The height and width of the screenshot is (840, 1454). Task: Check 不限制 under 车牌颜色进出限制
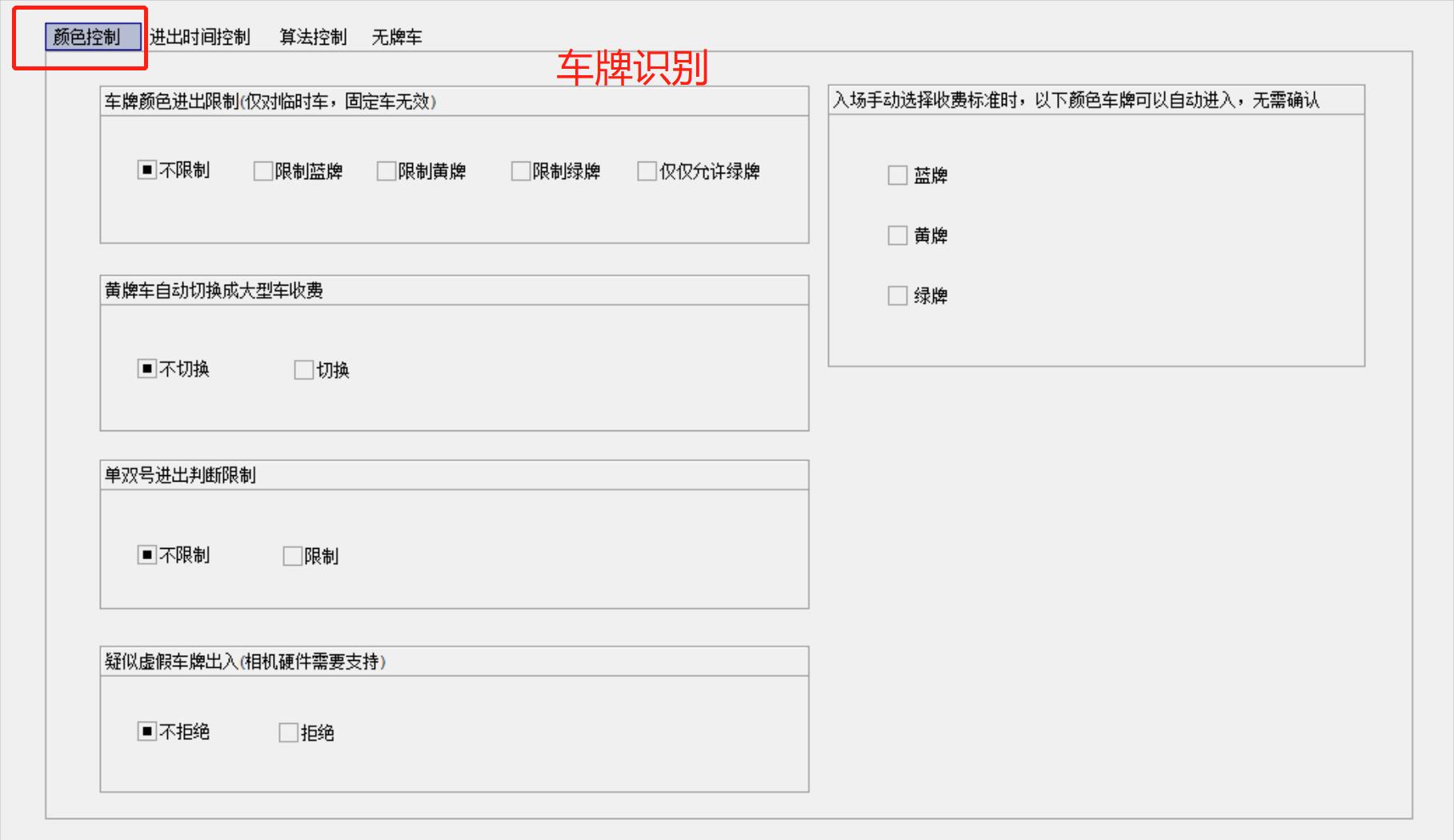[147, 170]
